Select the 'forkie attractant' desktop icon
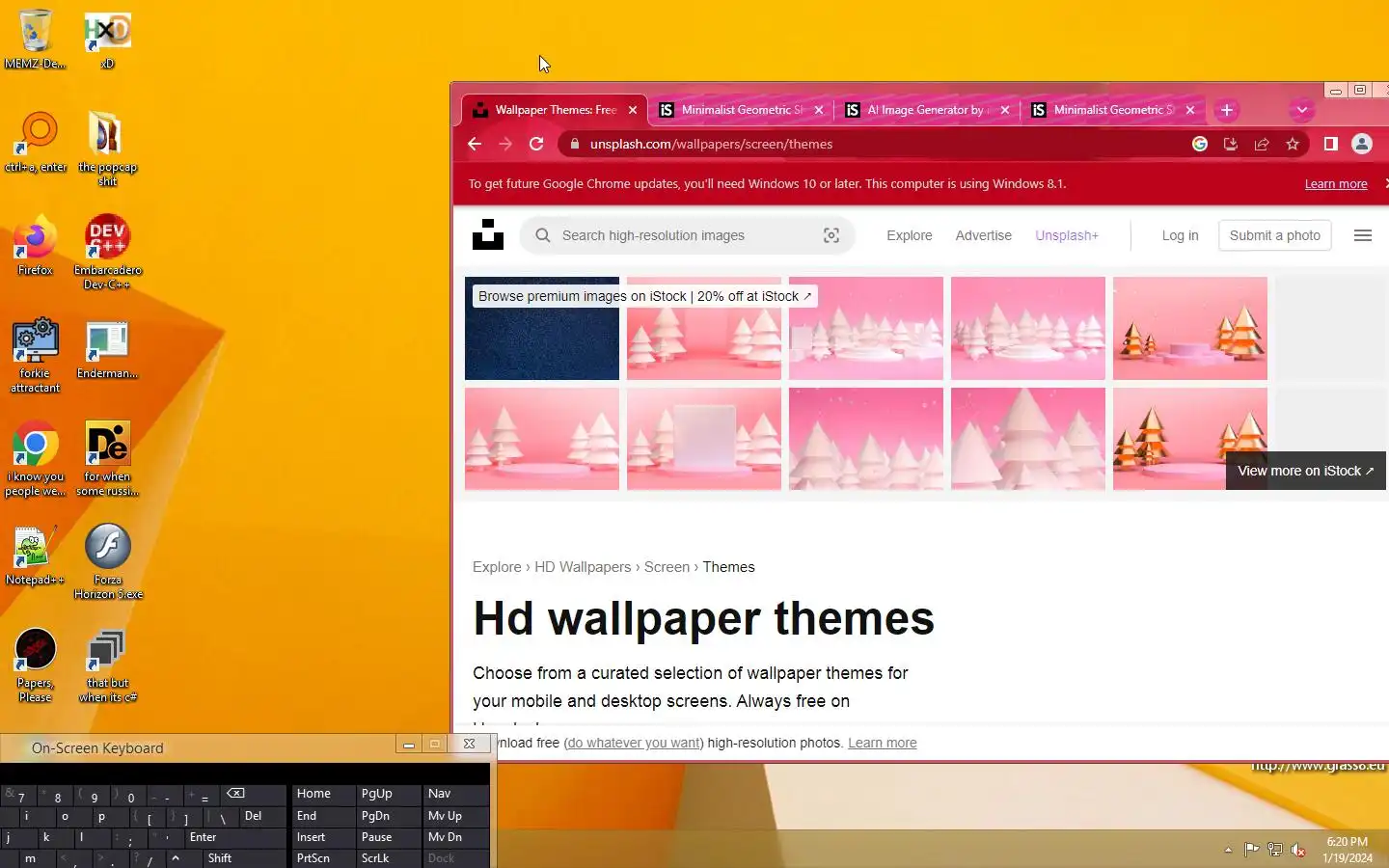 [x=36, y=355]
